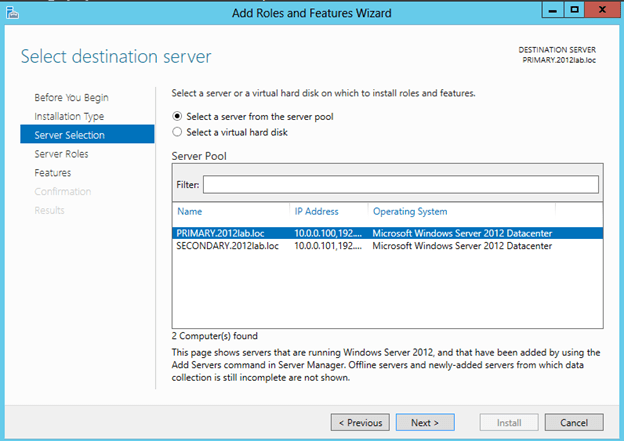
Task: Maximize the wizard window
Action: [576, 10]
